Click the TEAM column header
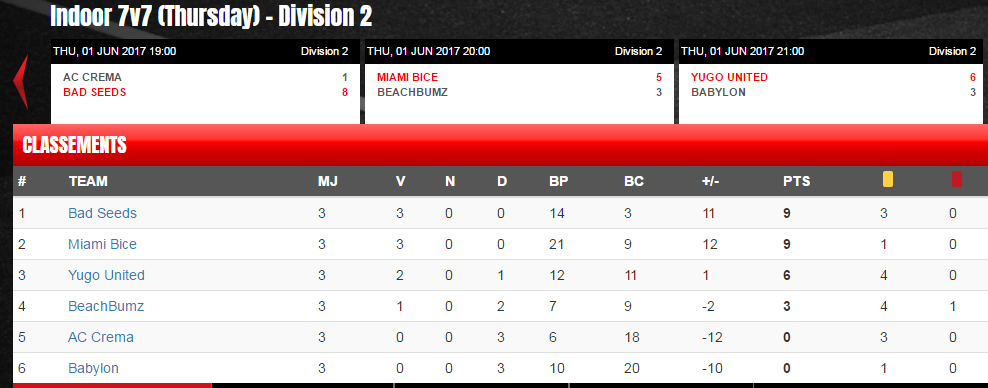 (88, 181)
